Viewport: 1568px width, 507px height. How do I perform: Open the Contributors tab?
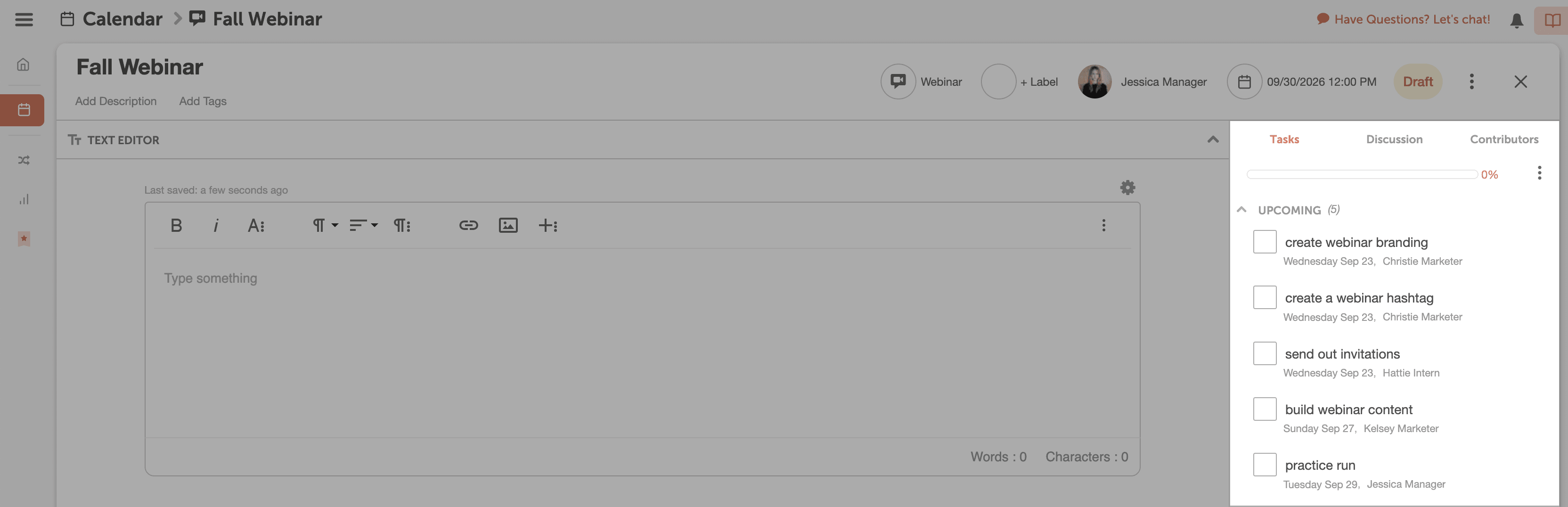click(x=1503, y=139)
